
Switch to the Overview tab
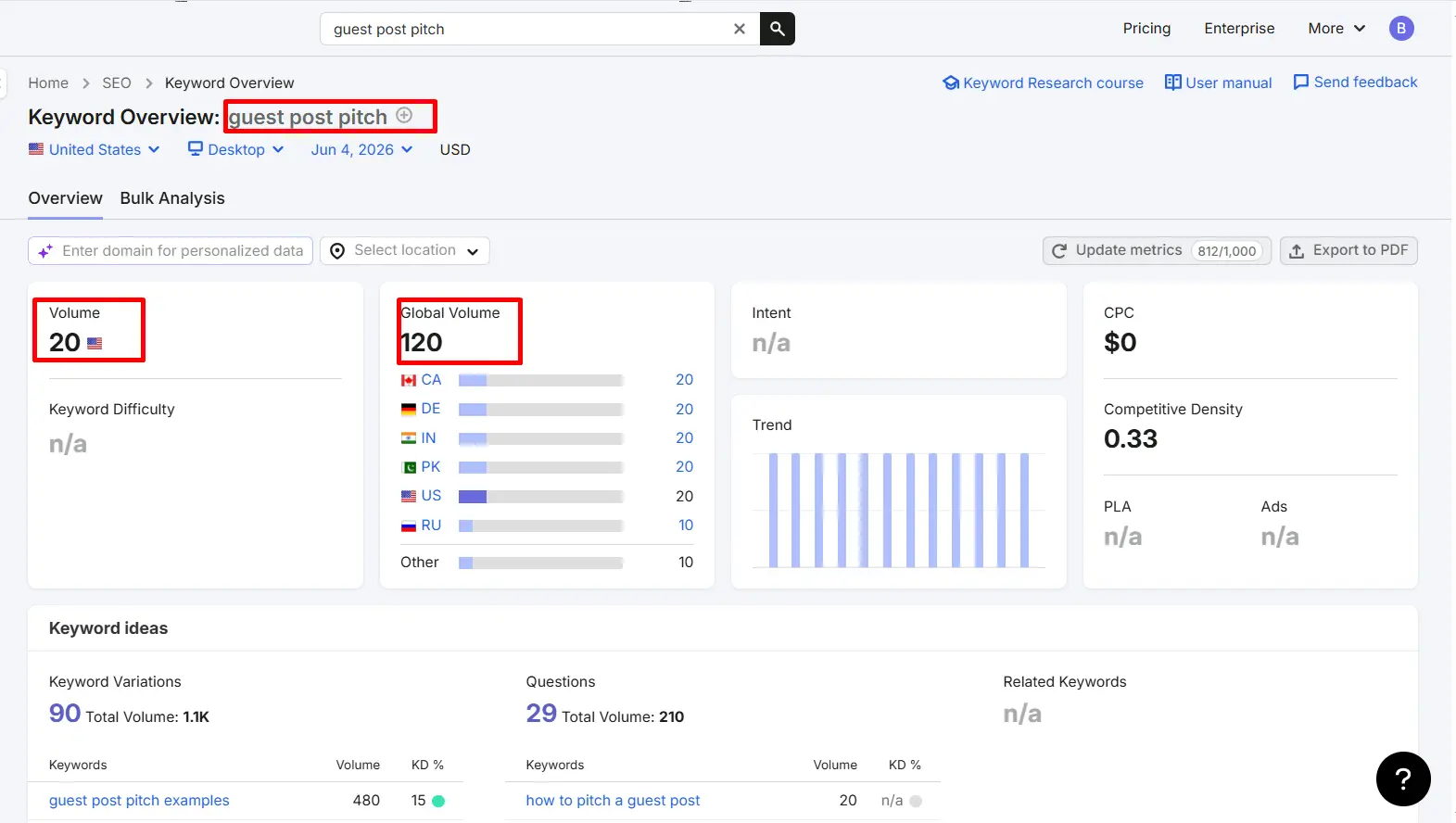[x=65, y=198]
